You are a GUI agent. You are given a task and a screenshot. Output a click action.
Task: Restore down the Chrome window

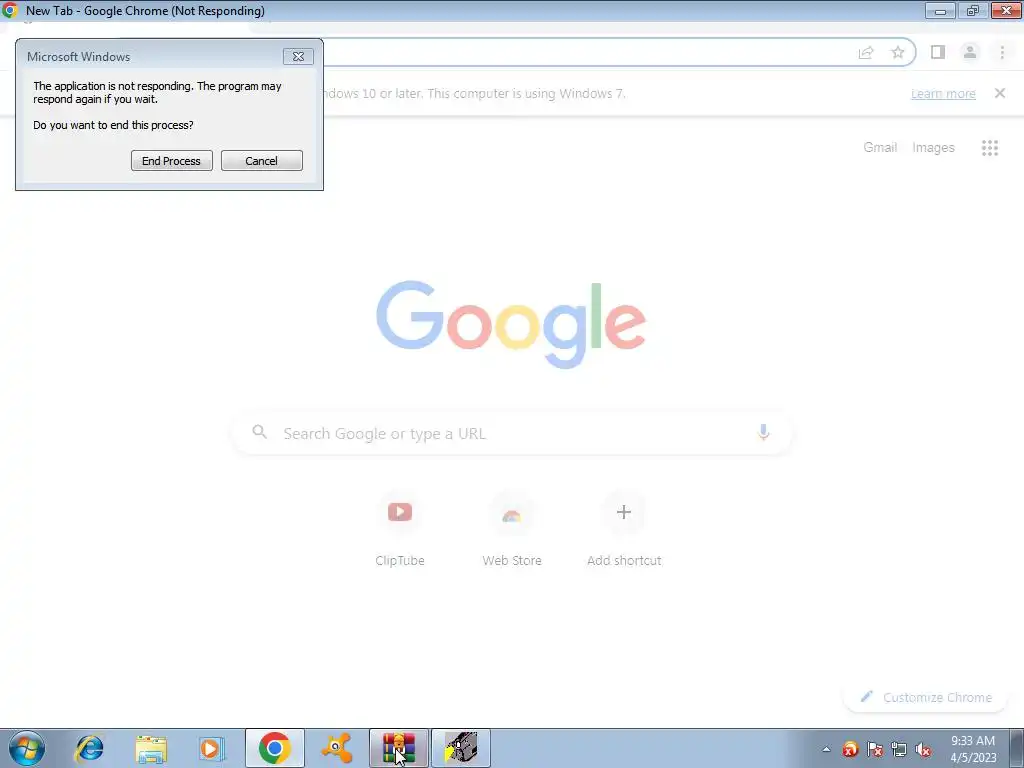[972, 10]
